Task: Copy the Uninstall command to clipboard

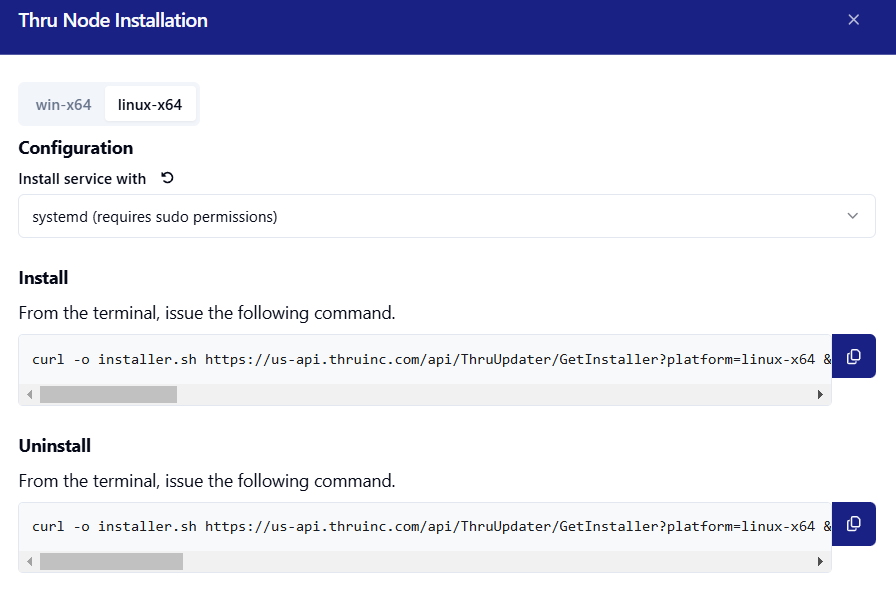Action: (853, 524)
